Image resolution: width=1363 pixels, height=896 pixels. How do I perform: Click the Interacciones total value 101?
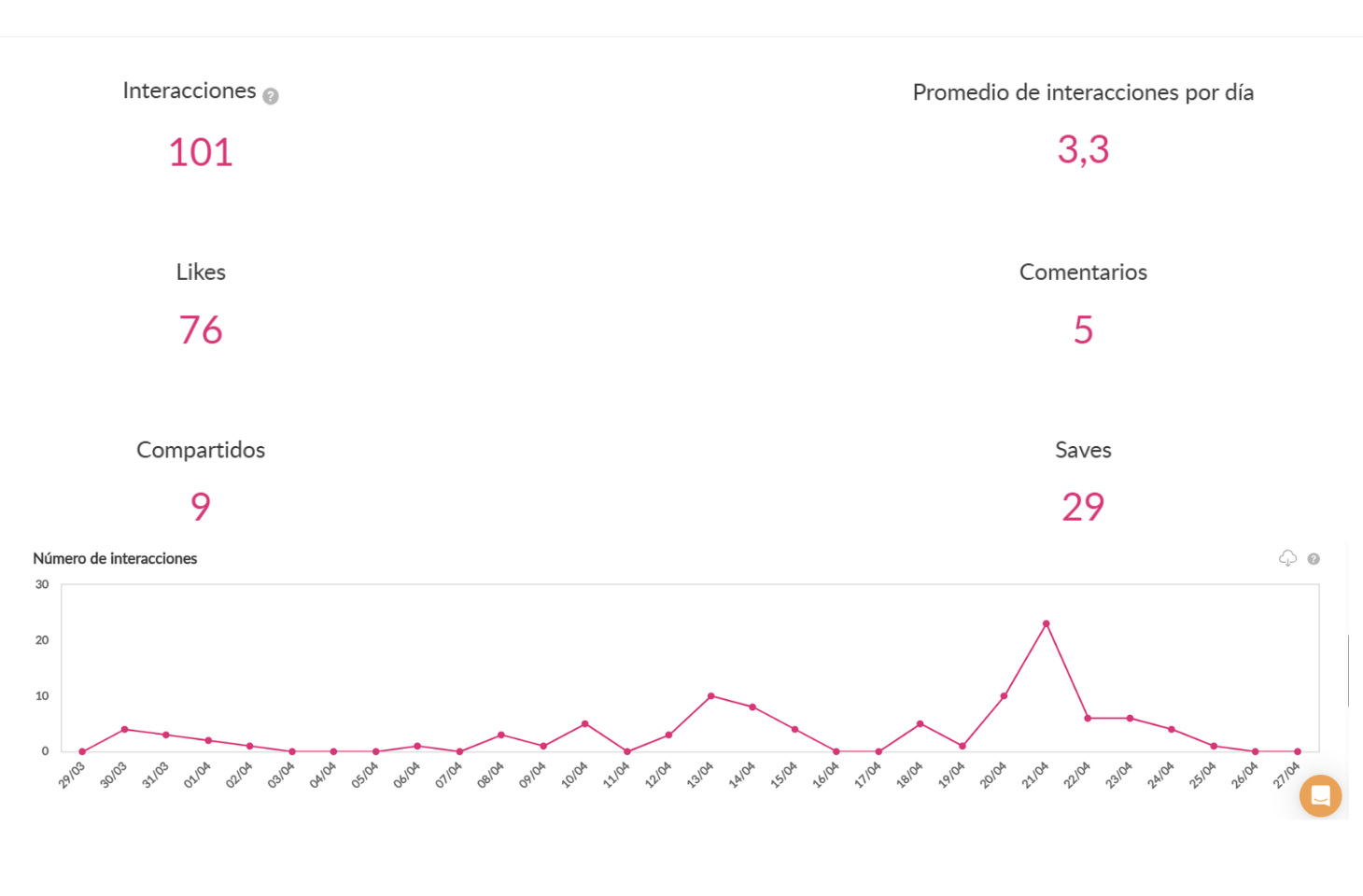tap(201, 152)
